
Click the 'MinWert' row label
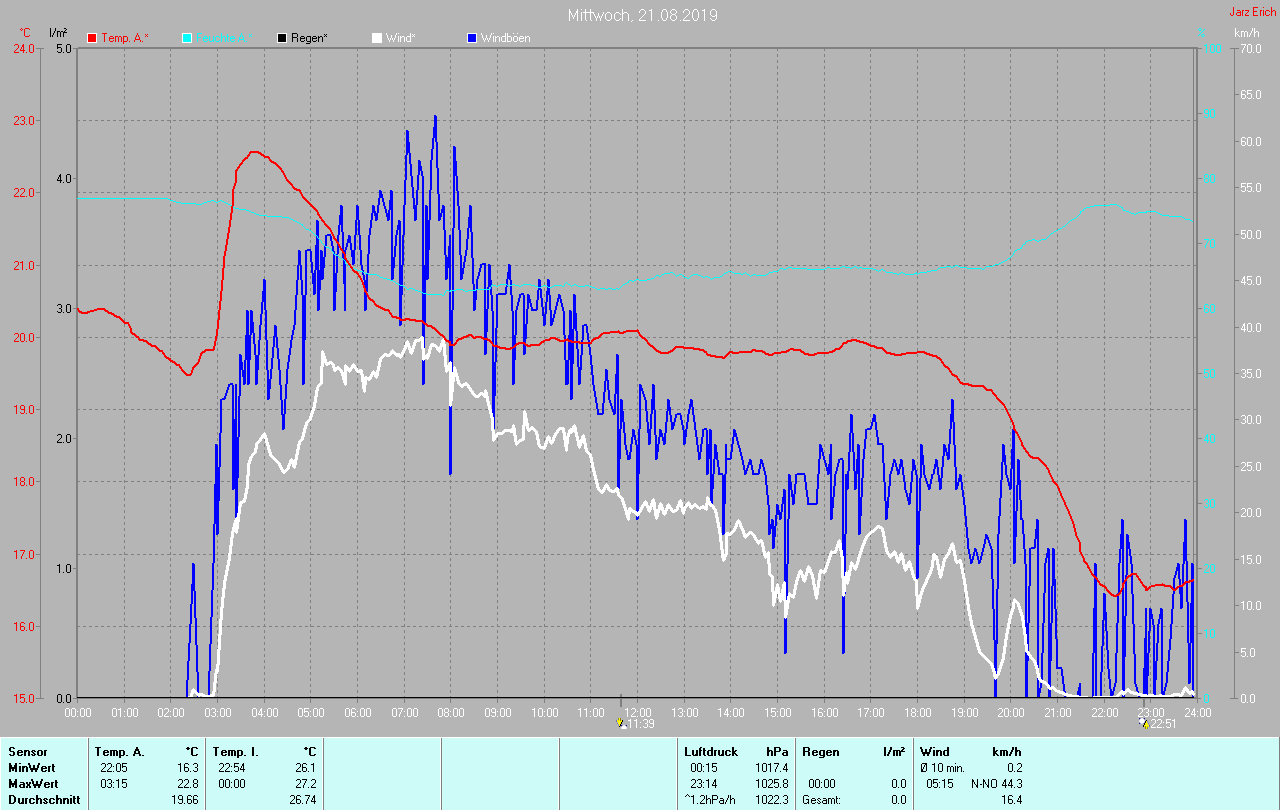31,768
